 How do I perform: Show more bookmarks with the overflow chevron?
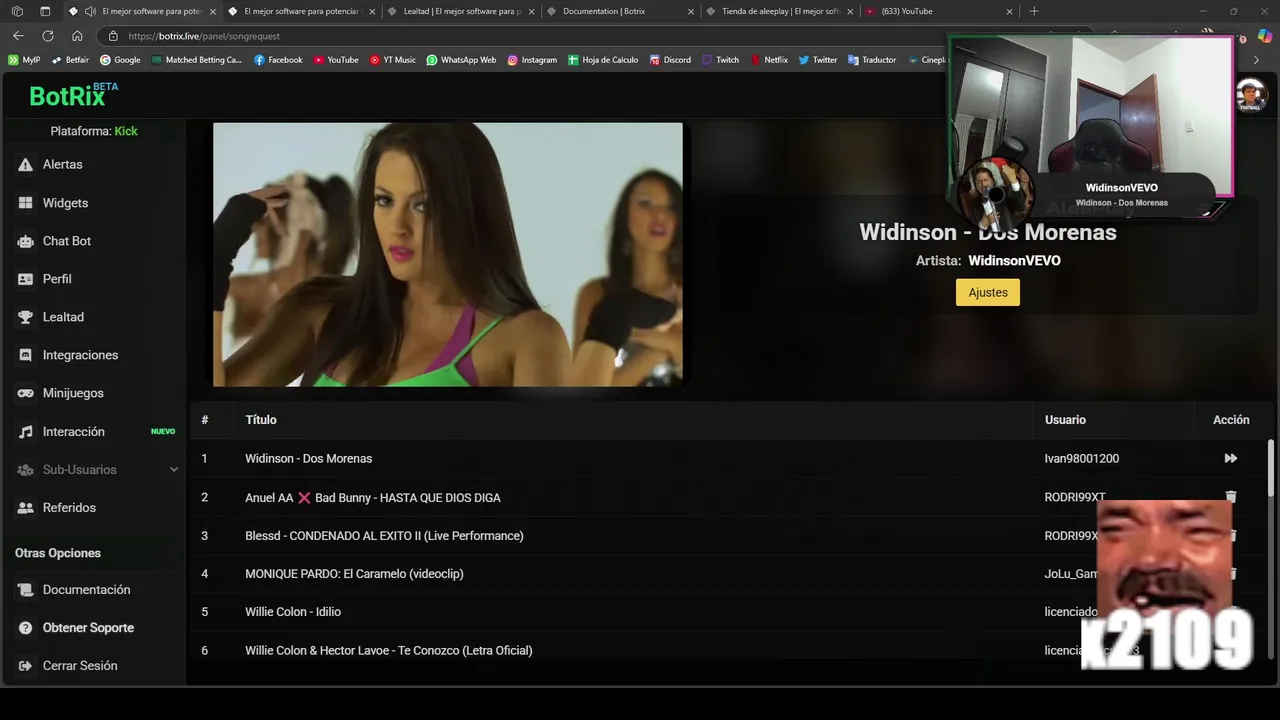[1257, 60]
